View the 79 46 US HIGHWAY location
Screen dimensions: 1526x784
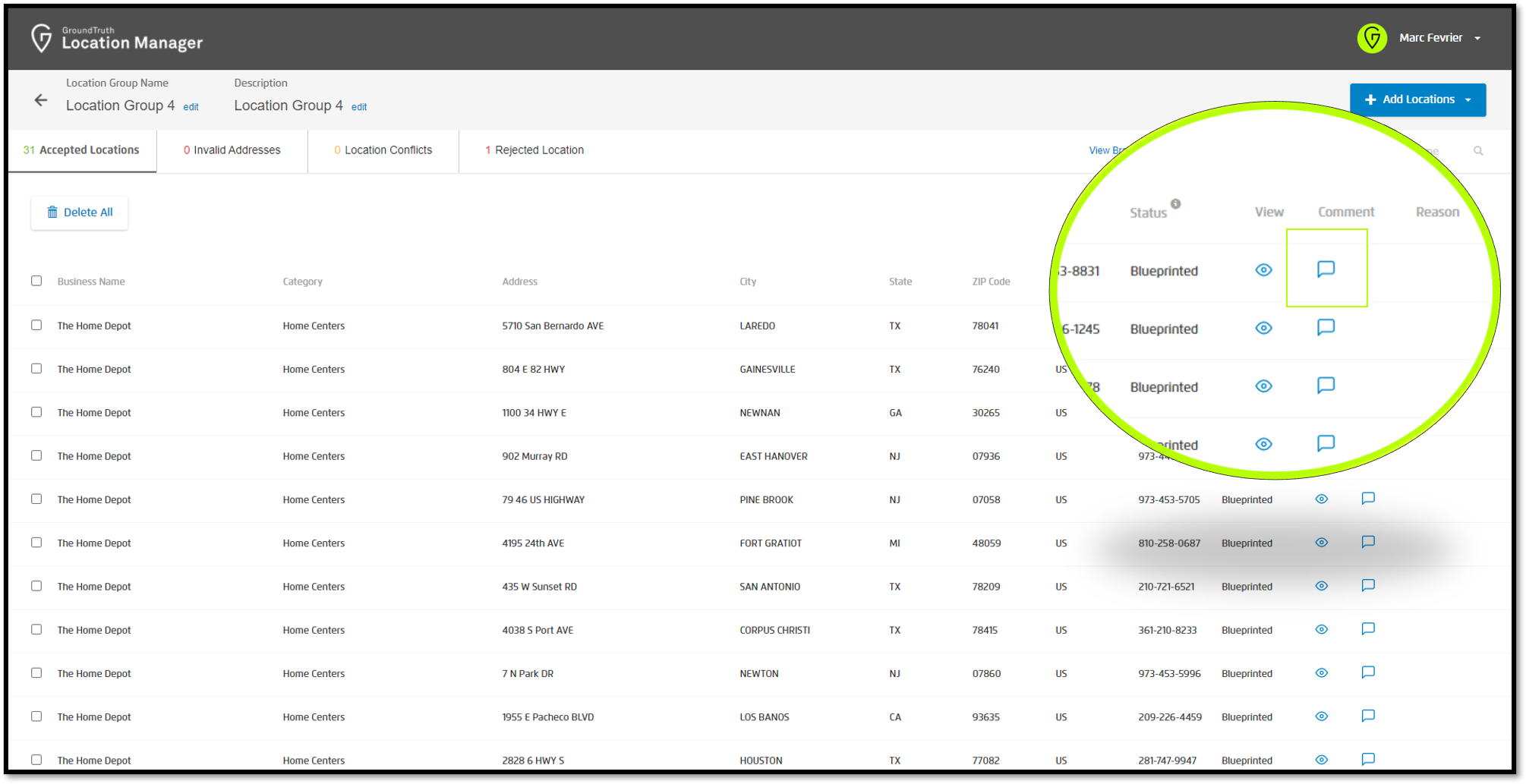[1322, 499]
